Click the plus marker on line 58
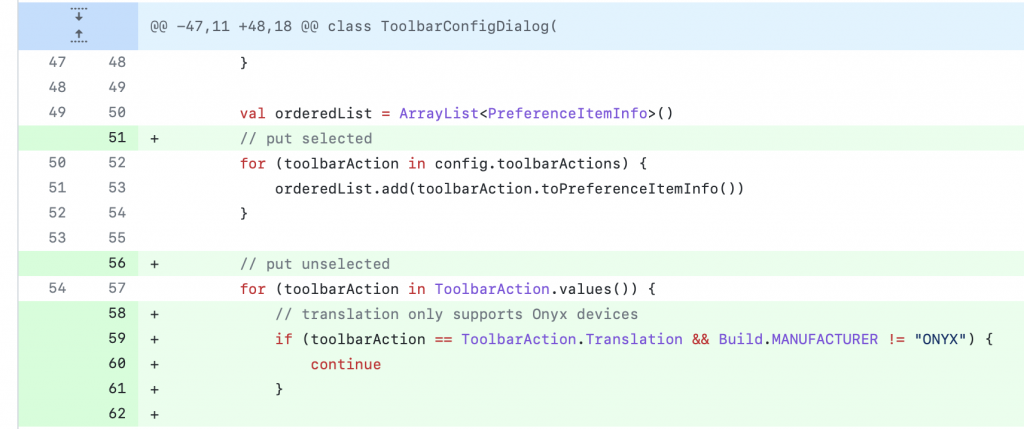 tap(155, 314)
